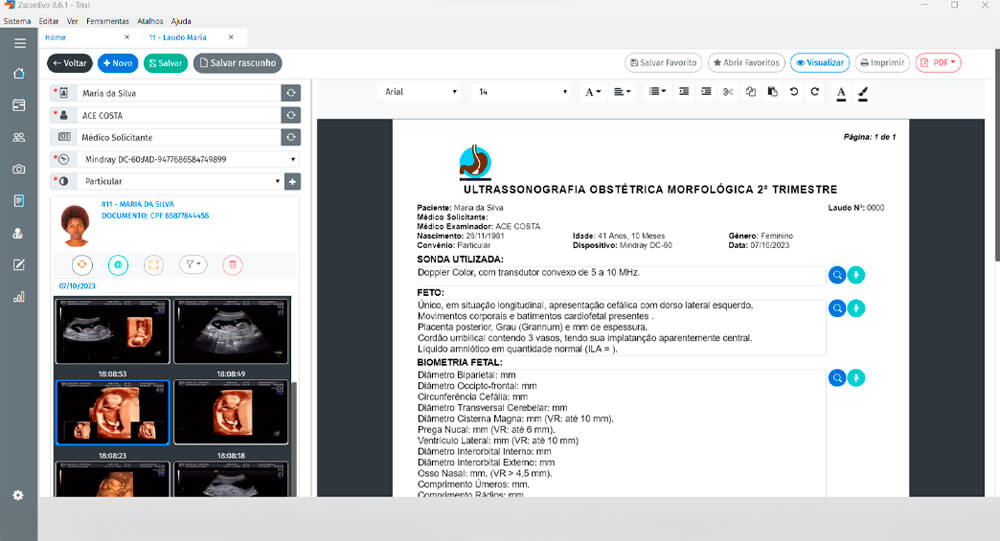The image size is (1000, 541).
Task: Add a new convênio with plus button
Action: [292, 182]
